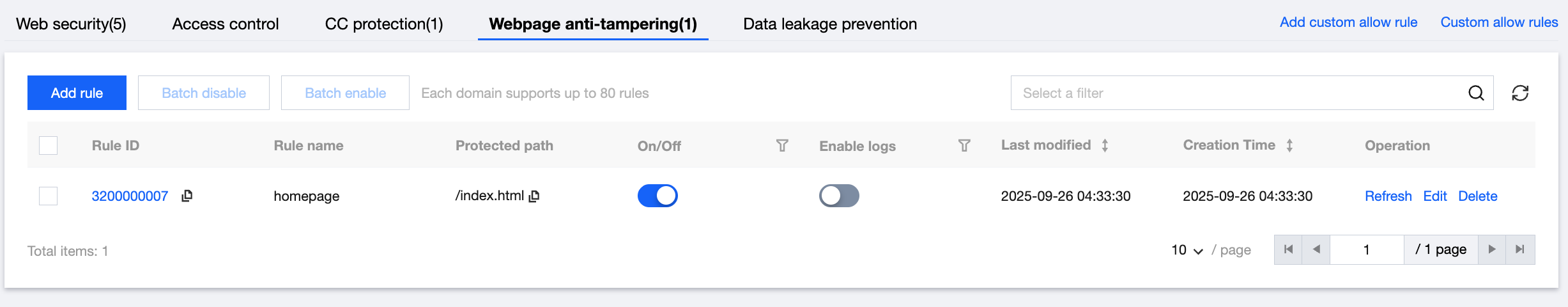This screenshot has width=1568, height=307.
Task: Check the select-all header checkbox
Action: point(49,146)
